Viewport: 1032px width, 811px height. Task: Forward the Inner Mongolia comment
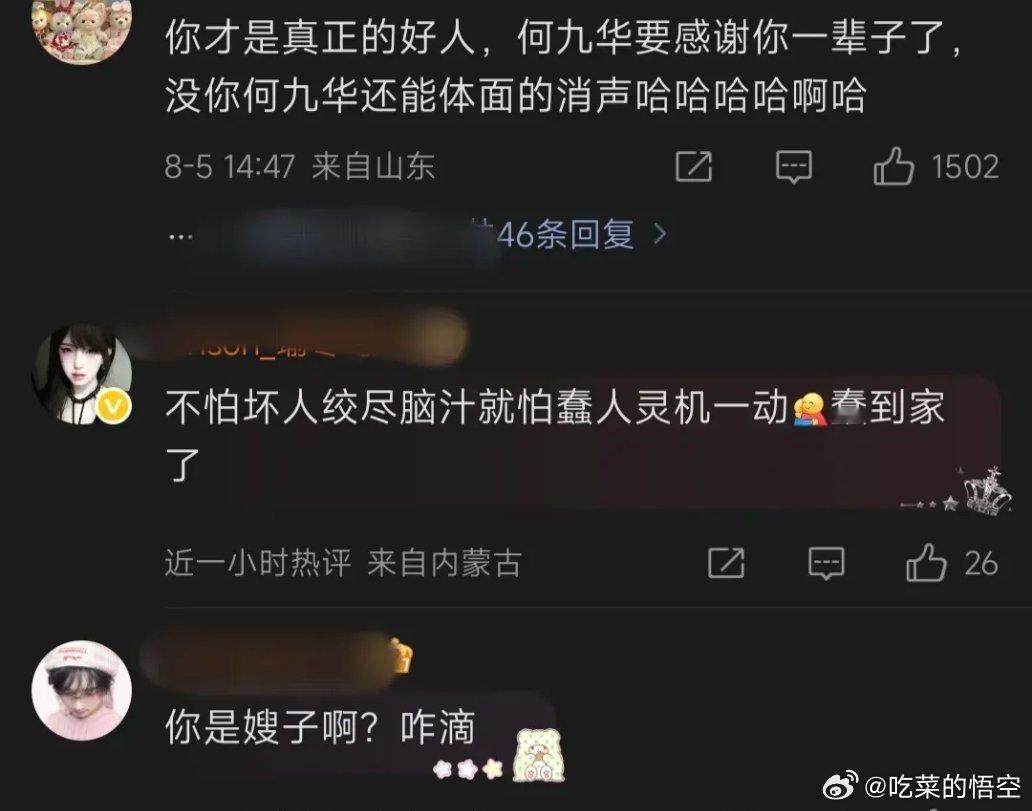(x=727, y=563)
